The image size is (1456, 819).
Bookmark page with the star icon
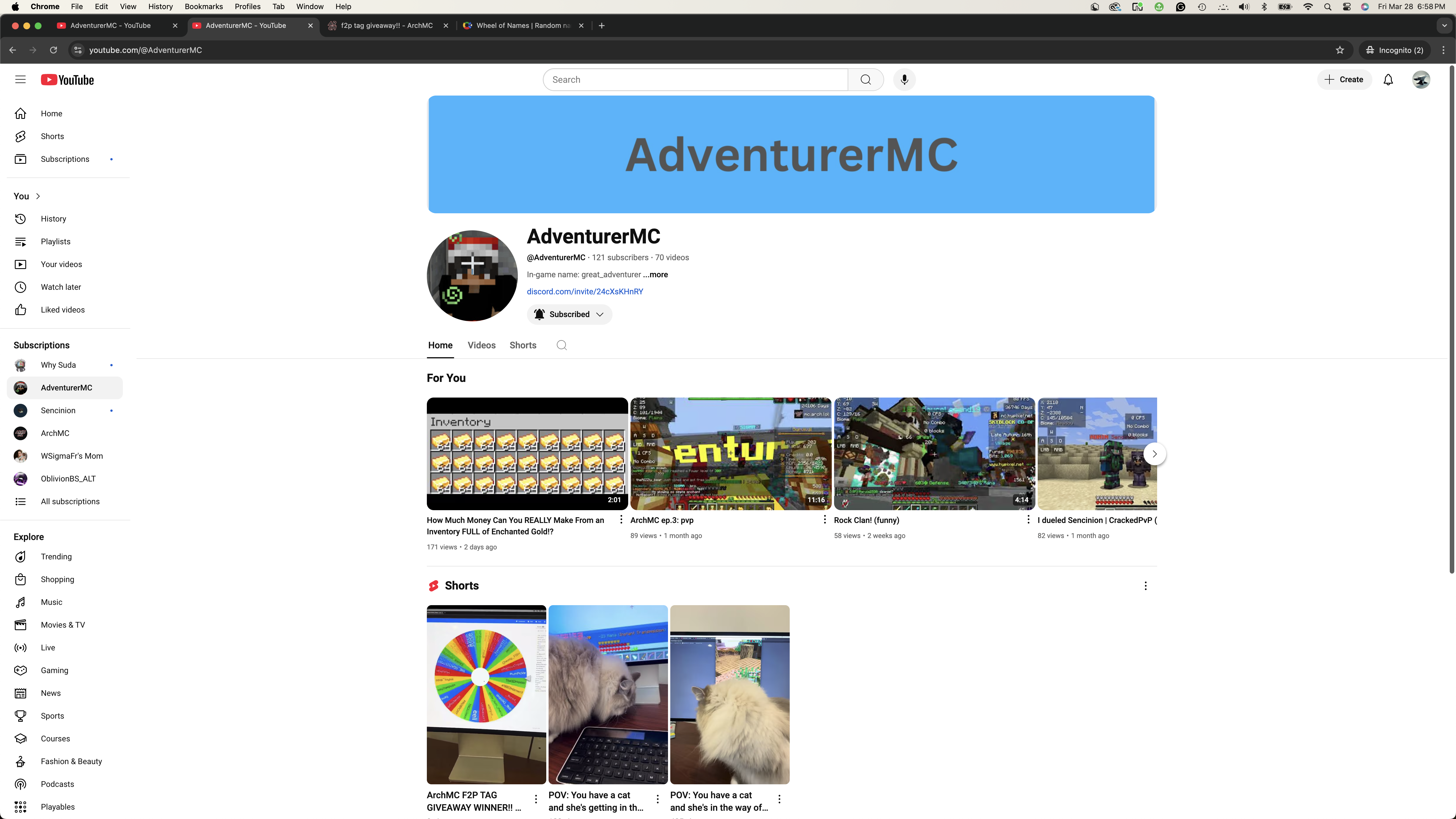1340,50
